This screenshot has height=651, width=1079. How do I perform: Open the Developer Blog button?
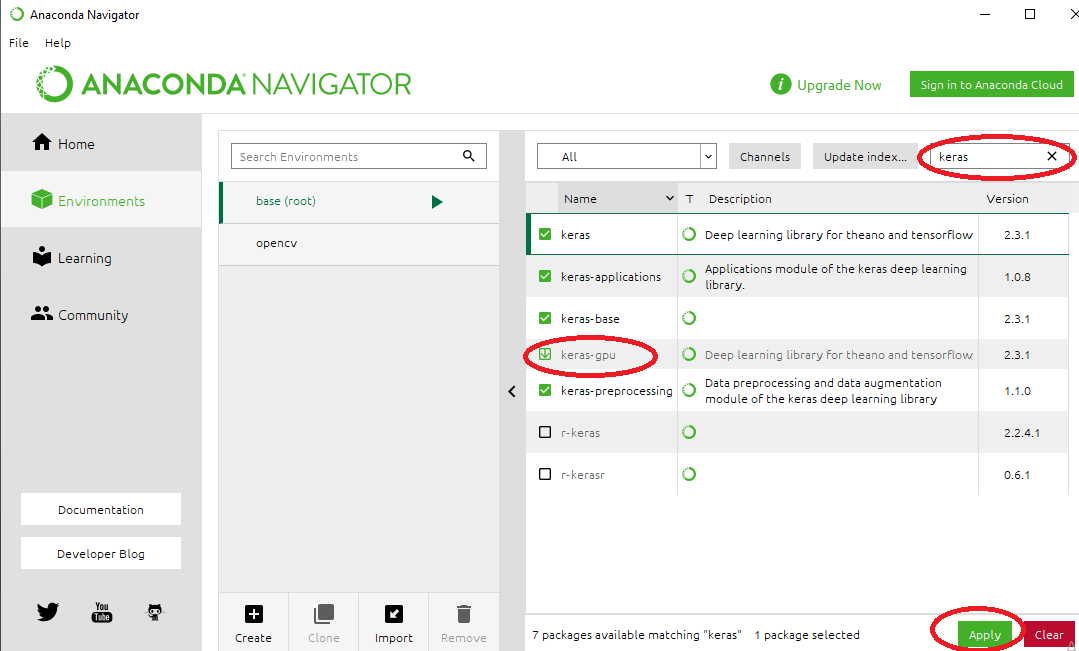(x=100, y=553)
